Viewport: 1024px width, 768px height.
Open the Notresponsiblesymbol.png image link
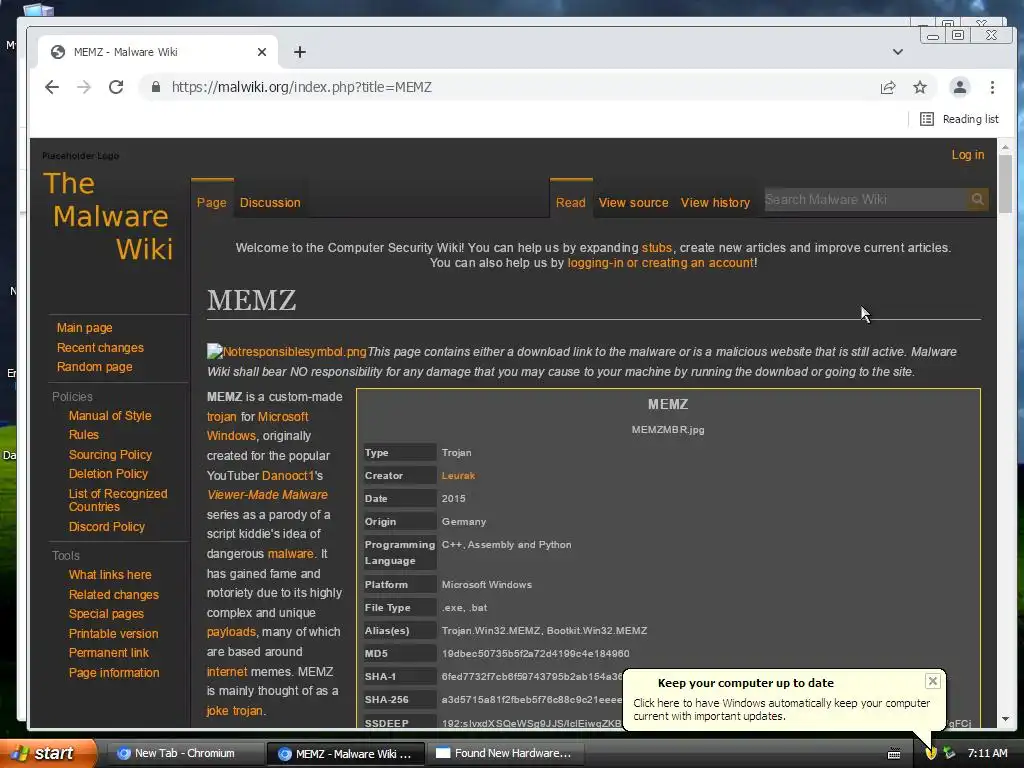coord(287,351)
